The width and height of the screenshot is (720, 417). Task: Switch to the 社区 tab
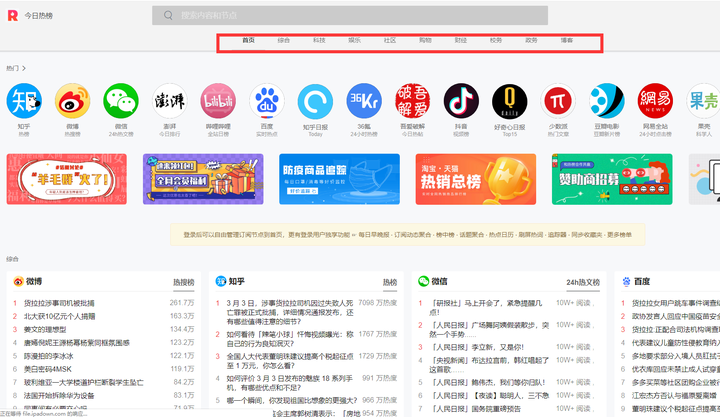pyautogui.click(x=390, y=40)
